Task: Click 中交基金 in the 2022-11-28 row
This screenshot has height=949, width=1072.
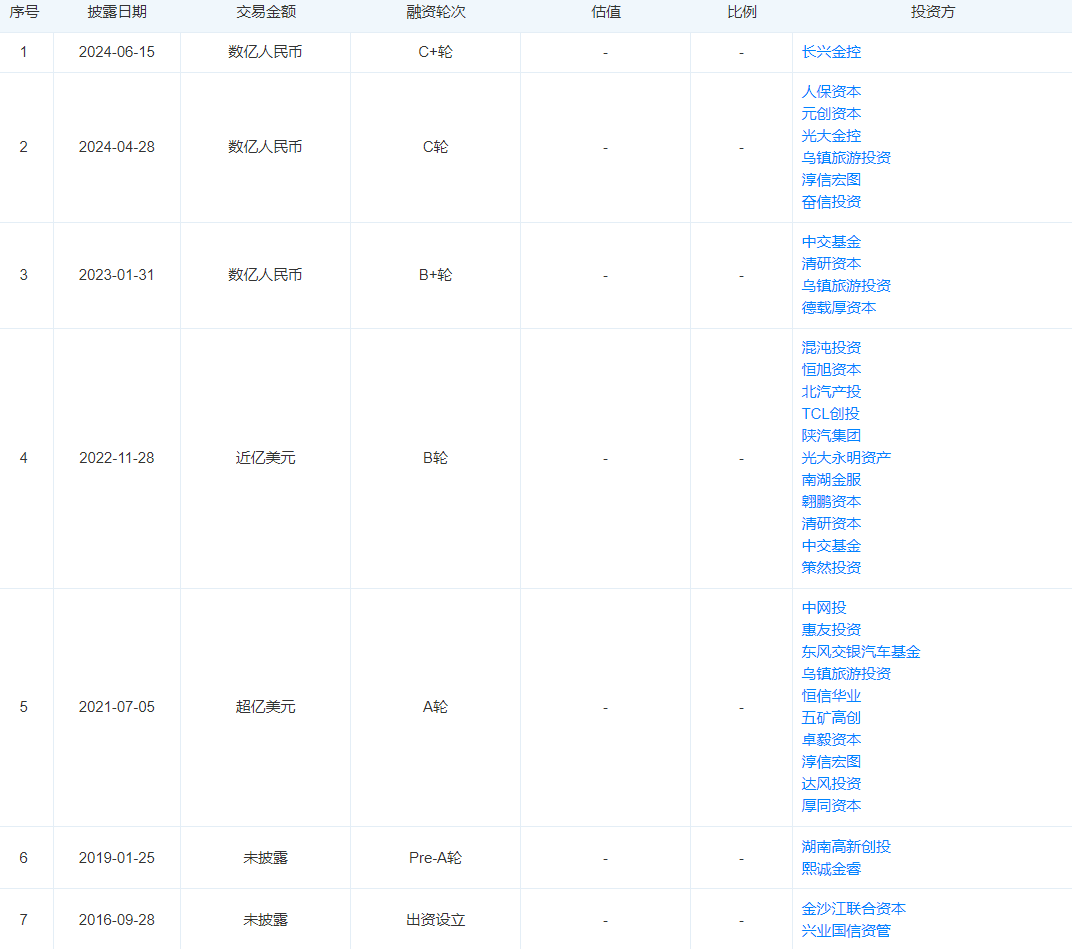Action: pos(831,546)
